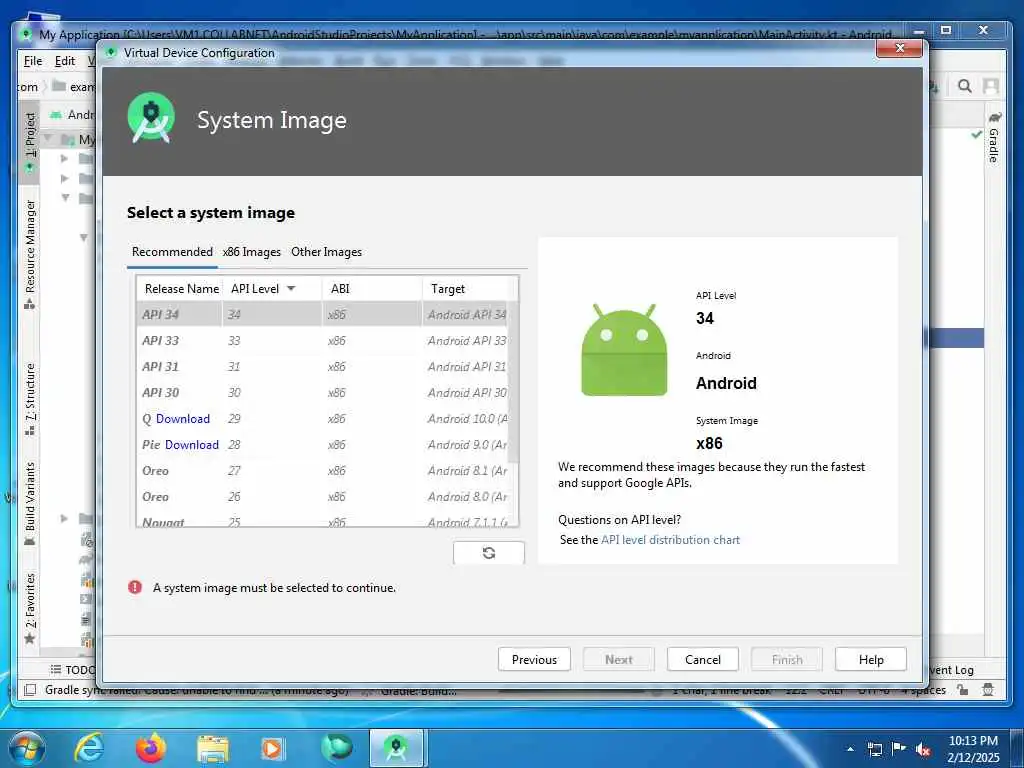The height and width of the screenshot is (768, 1024).
Task: Open the Gradle tool window tab
Action: click(994, 138)
